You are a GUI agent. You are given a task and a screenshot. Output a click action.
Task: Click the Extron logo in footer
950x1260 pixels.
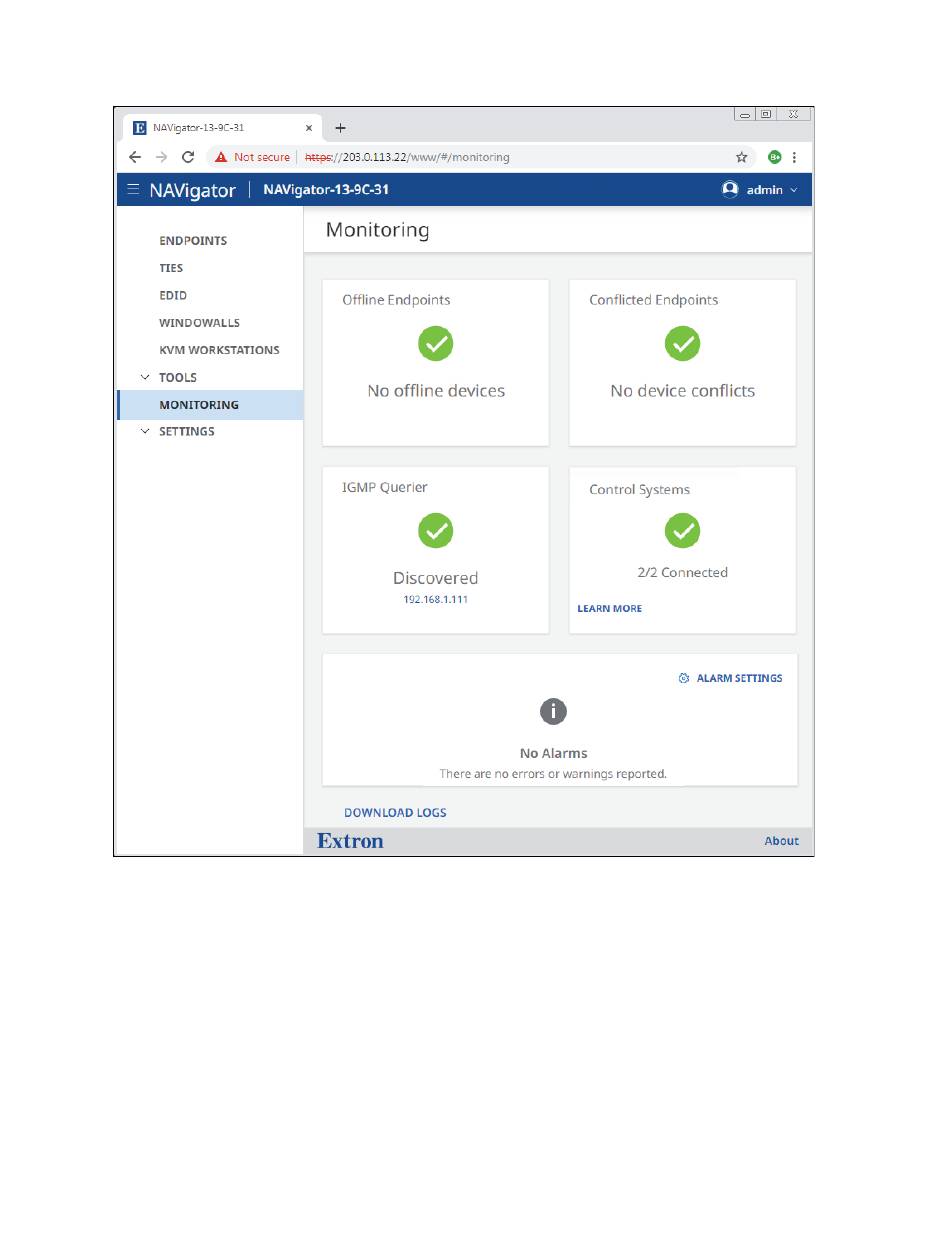[x=350, y=841]
